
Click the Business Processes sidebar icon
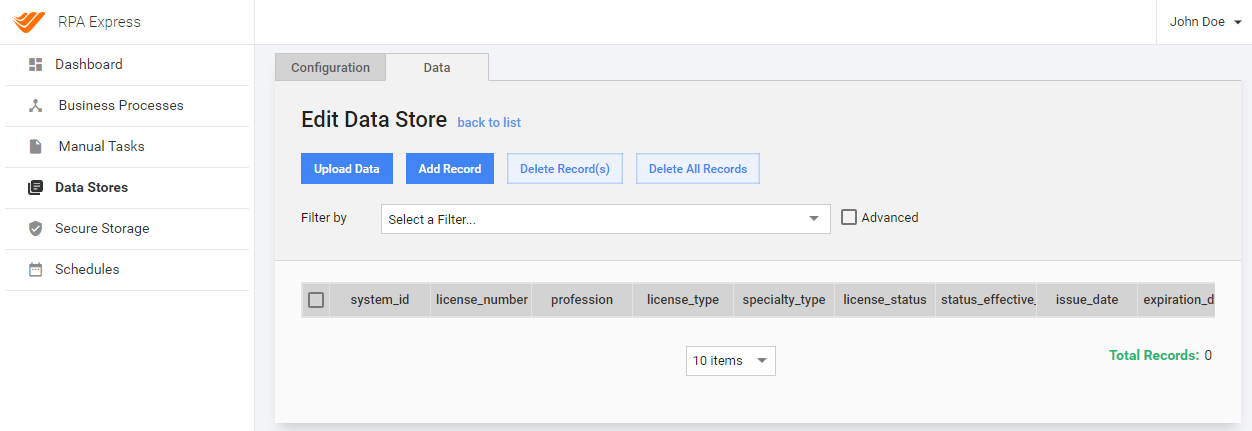(36, 105)
